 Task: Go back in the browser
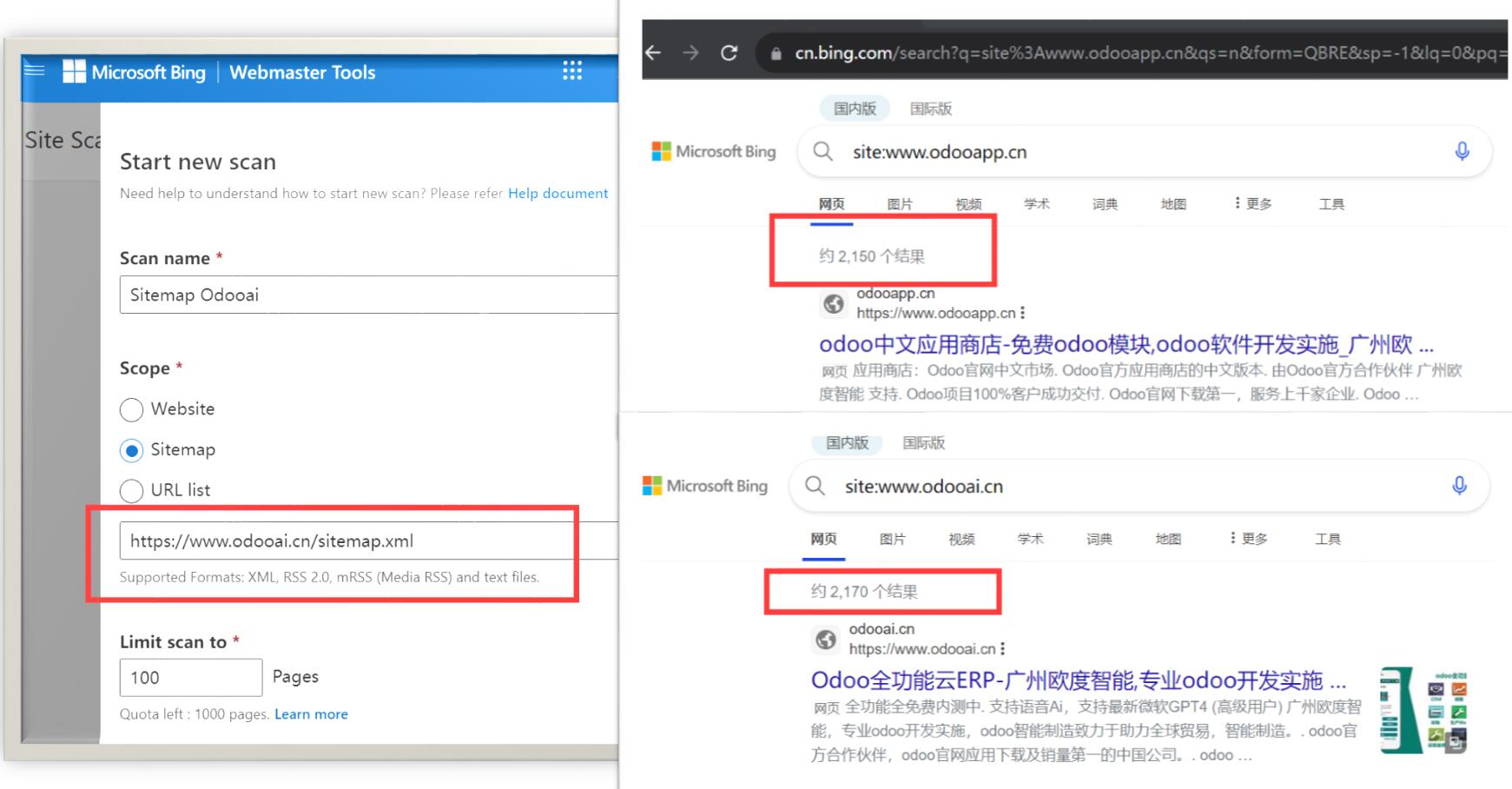pyautogui.click(x=653, y=53)
